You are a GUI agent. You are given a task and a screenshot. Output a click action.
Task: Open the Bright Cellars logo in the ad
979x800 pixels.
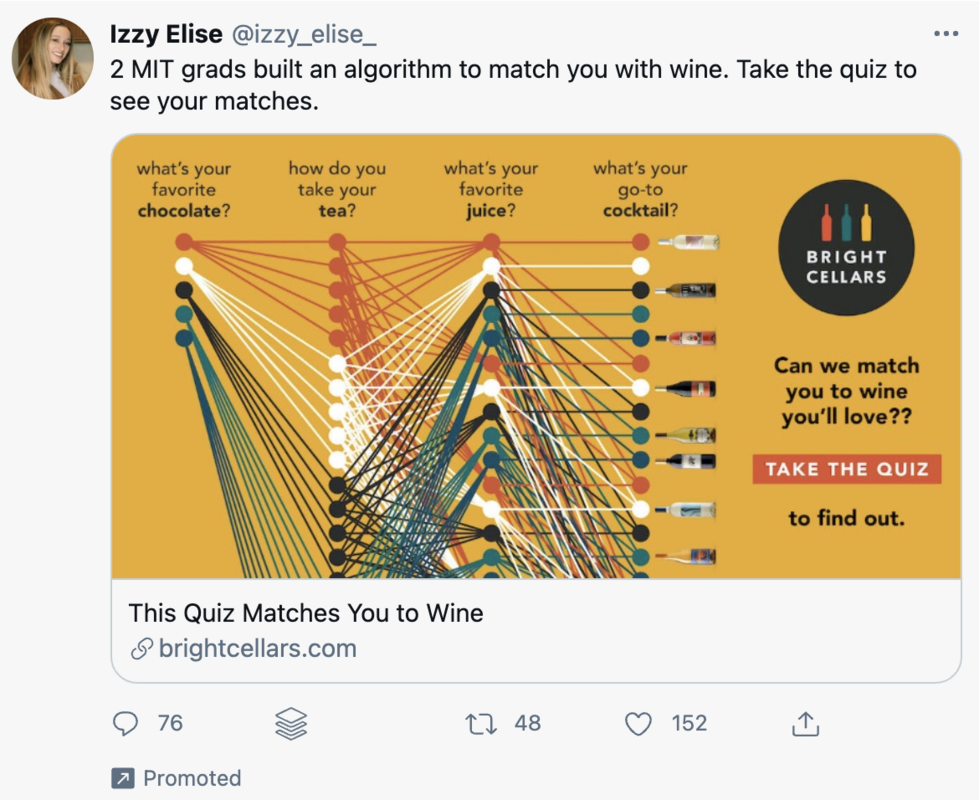(846, 245)
